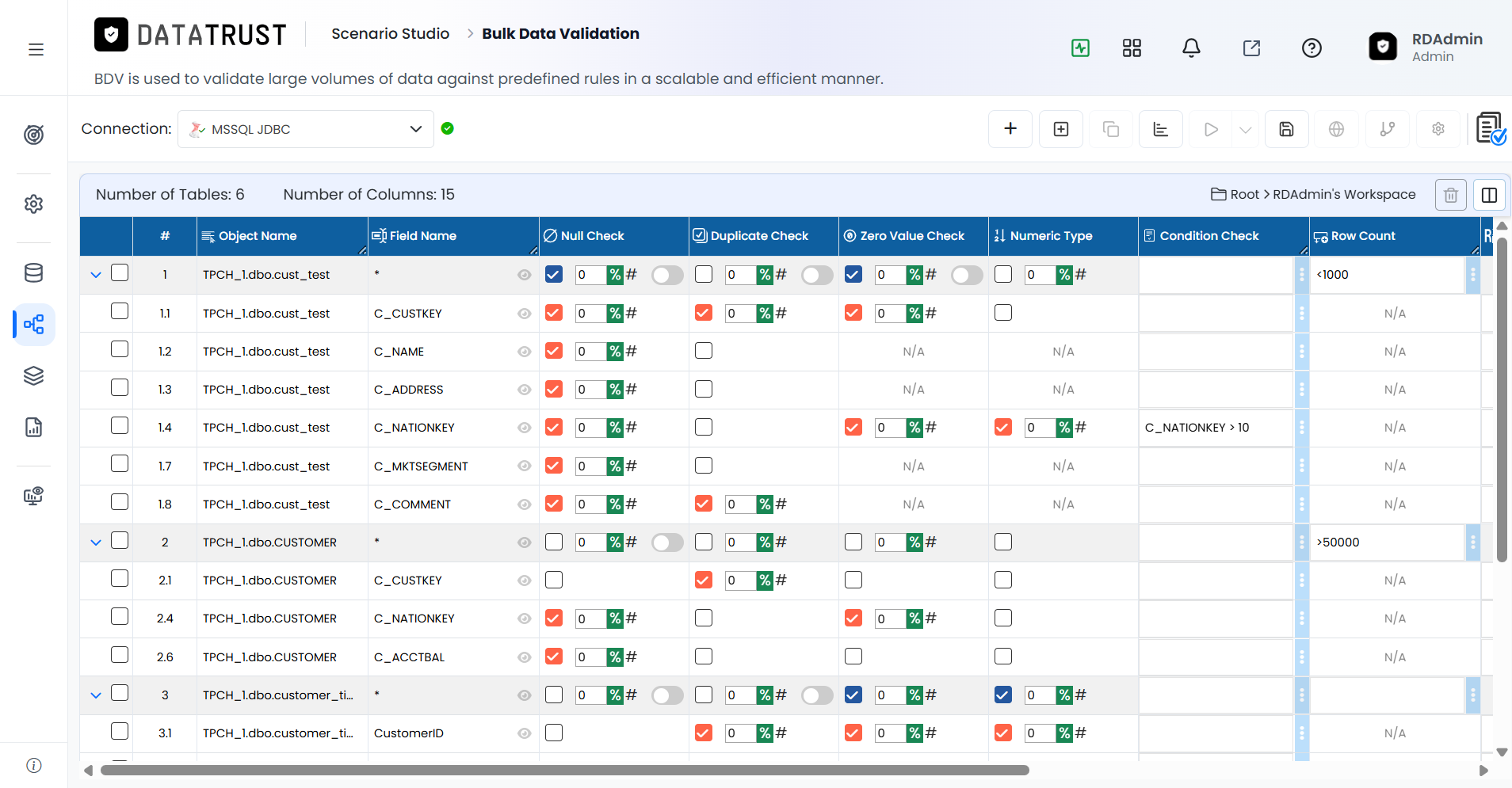Expand the run button dropdown arrow
This screenshot has height=788, width=1512.
[x=1245, y=130]
